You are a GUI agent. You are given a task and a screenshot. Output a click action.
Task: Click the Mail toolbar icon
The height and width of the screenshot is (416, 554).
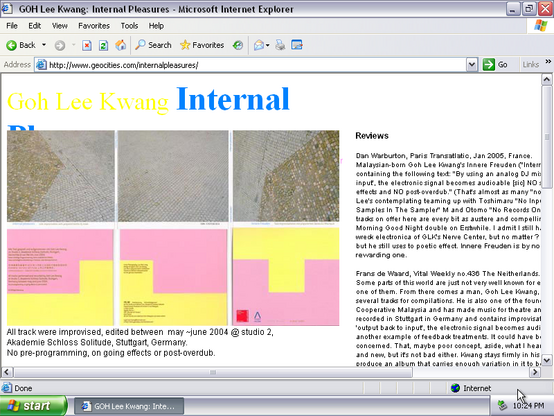click(259, 45)
